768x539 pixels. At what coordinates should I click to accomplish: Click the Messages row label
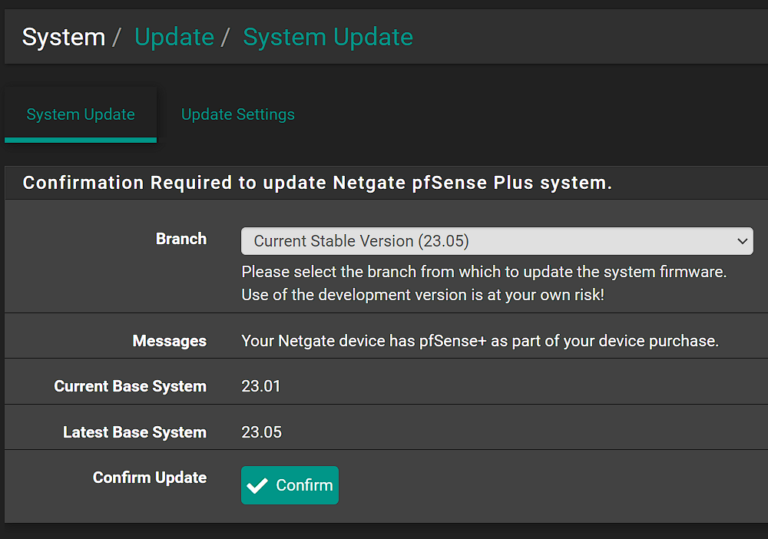click(x=169, y=341)
